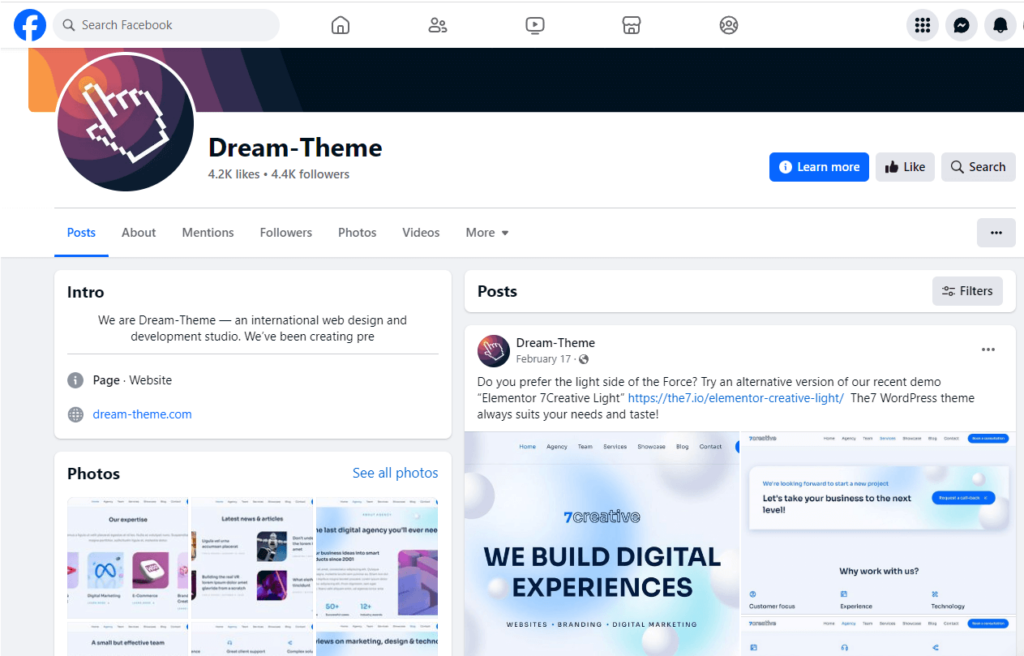This screenshot has height=656, width=1024.
Task: Open the posts Filters button
Action: point(967,291)
